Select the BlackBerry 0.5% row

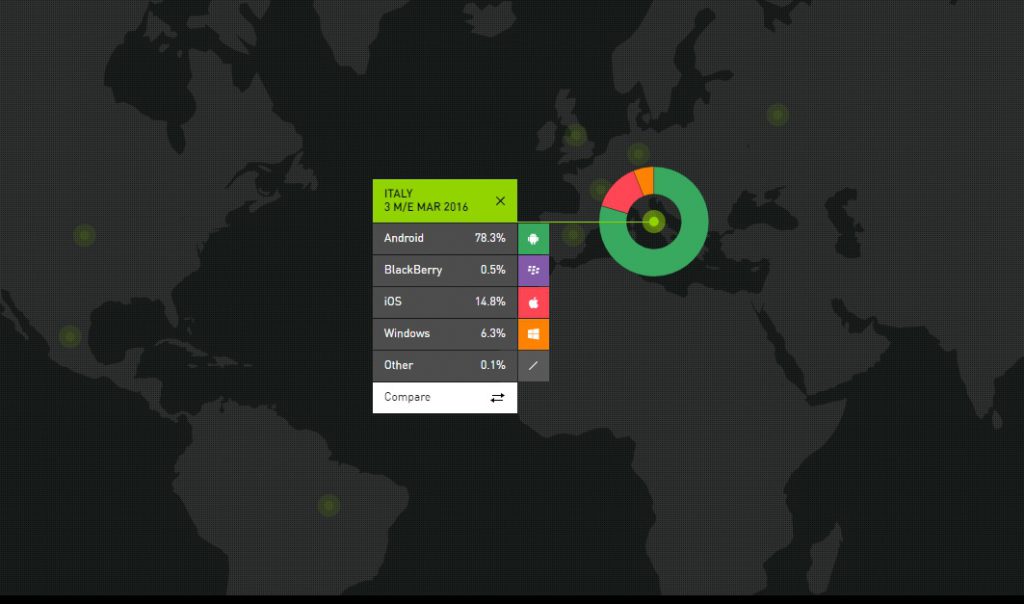[x=445, y=270]
